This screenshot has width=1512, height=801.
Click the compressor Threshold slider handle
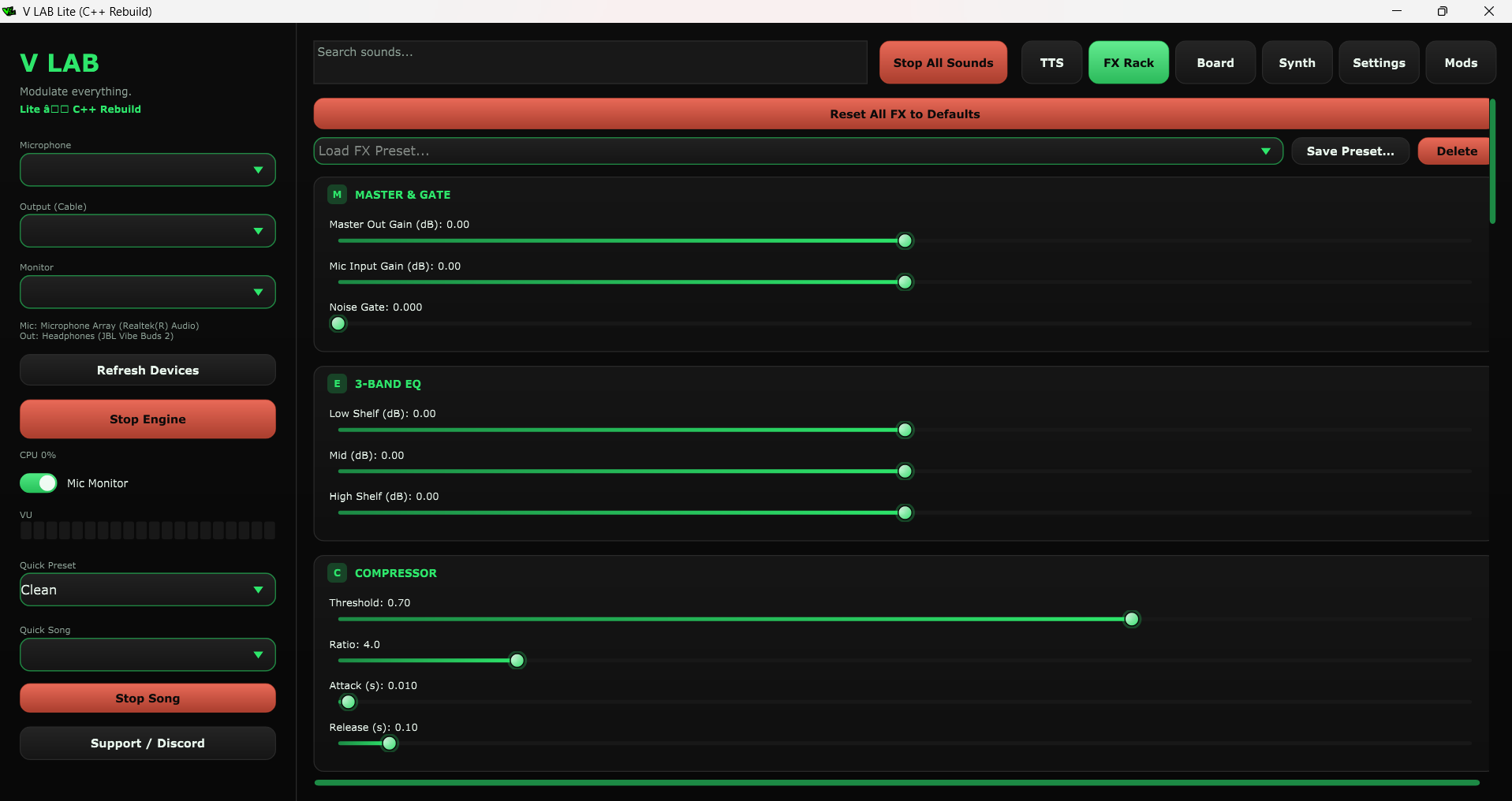coord(1132,620)
